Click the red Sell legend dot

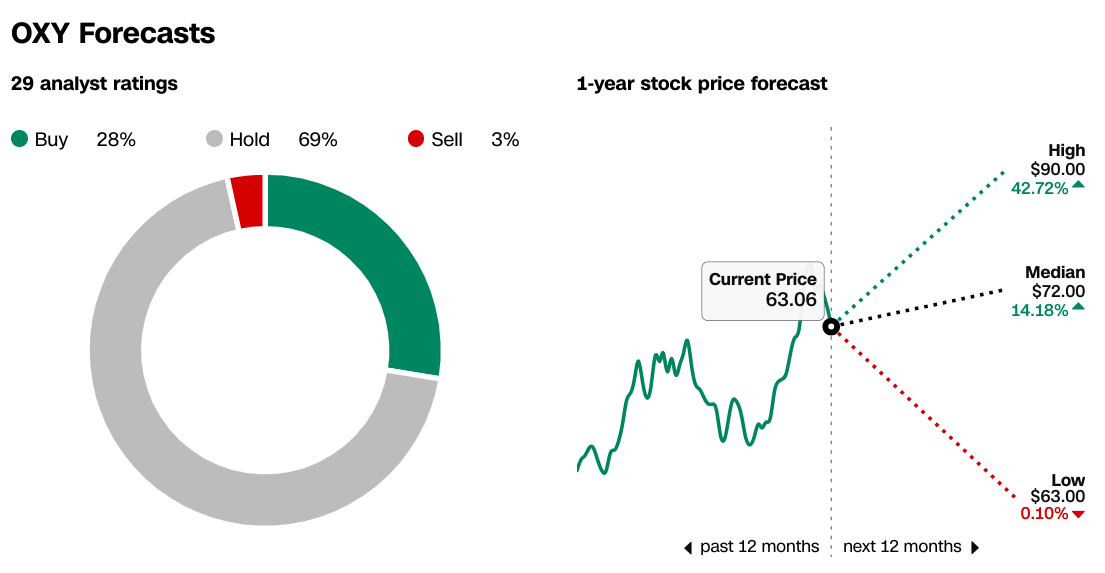pos(416,139)
